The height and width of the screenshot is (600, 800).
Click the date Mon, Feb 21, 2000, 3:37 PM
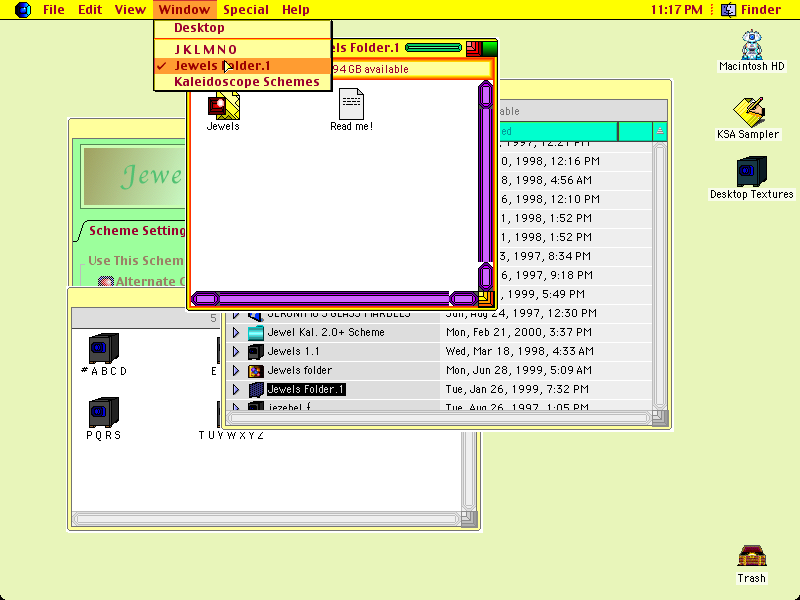519,333
